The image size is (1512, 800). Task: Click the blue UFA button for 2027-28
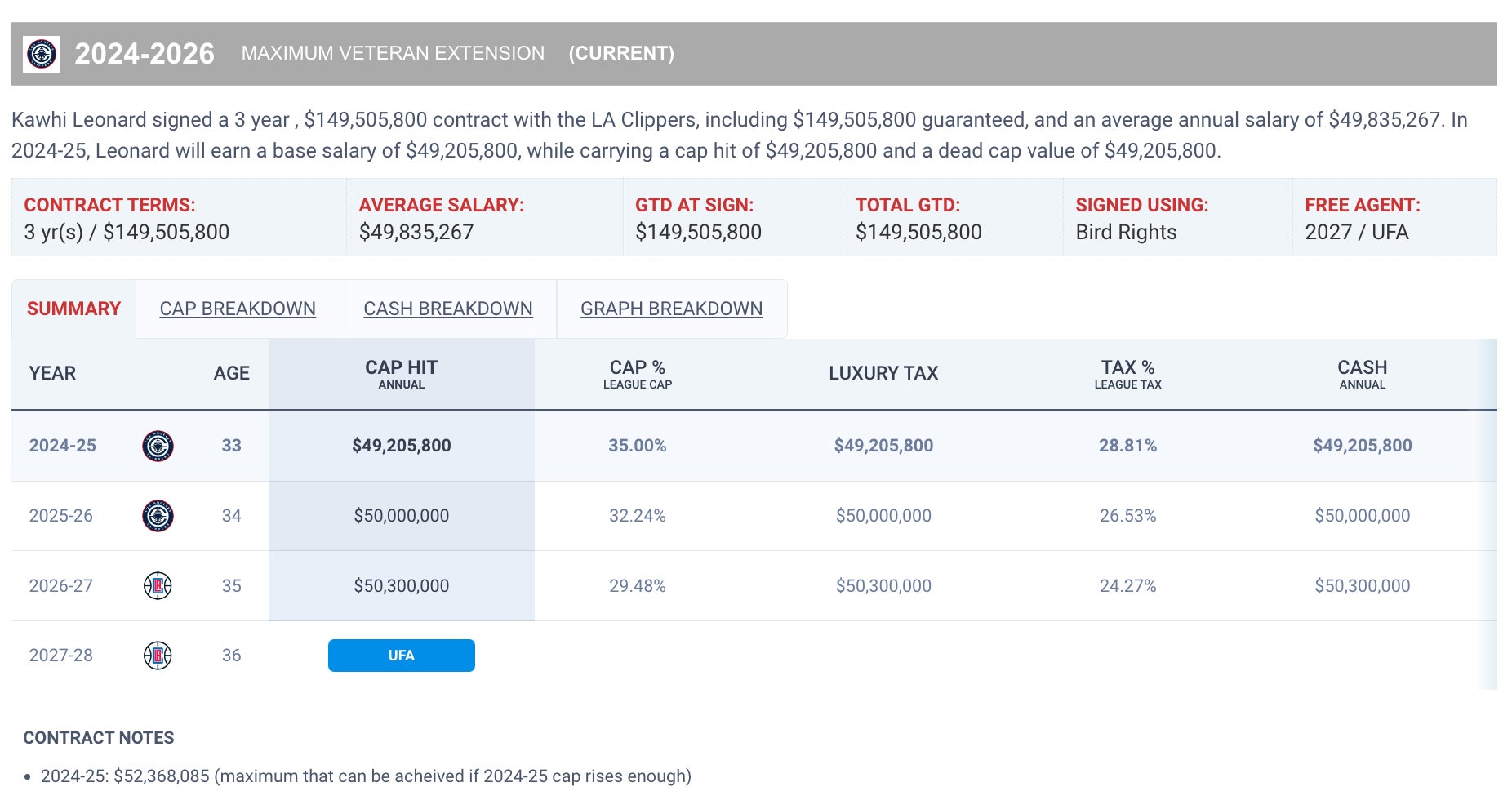[401, 656]
